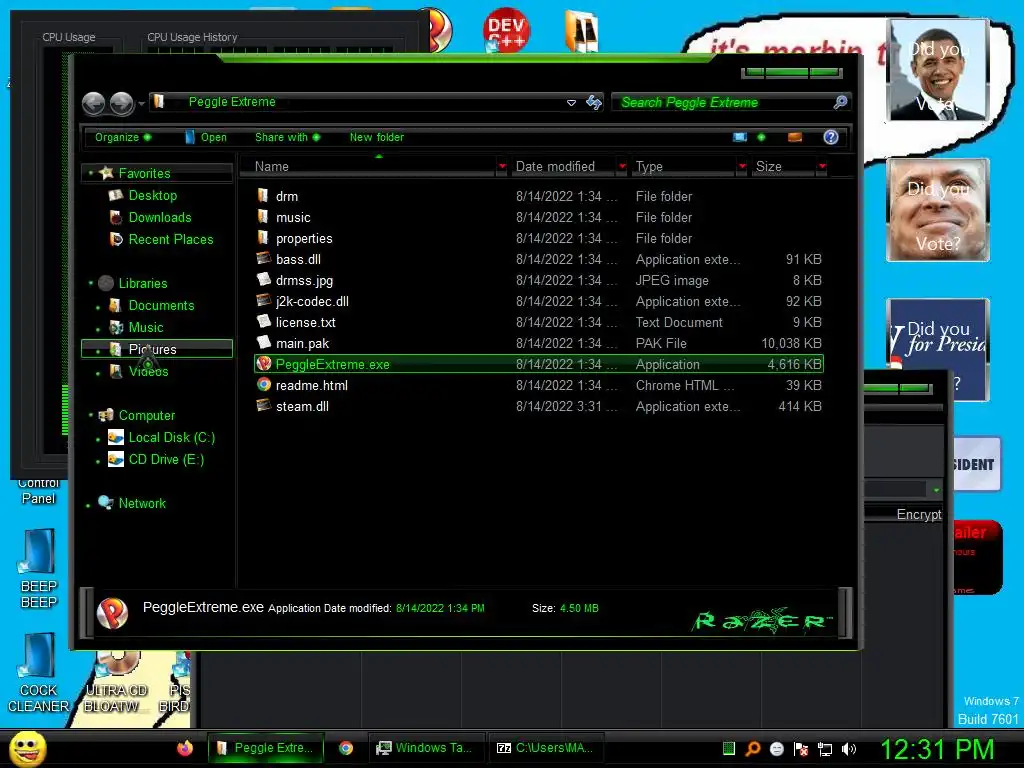Viewport: 1024px width, 768px height.
Task: Refresh the Peggle Extreme folder view
Action: (x=594, y=102)
